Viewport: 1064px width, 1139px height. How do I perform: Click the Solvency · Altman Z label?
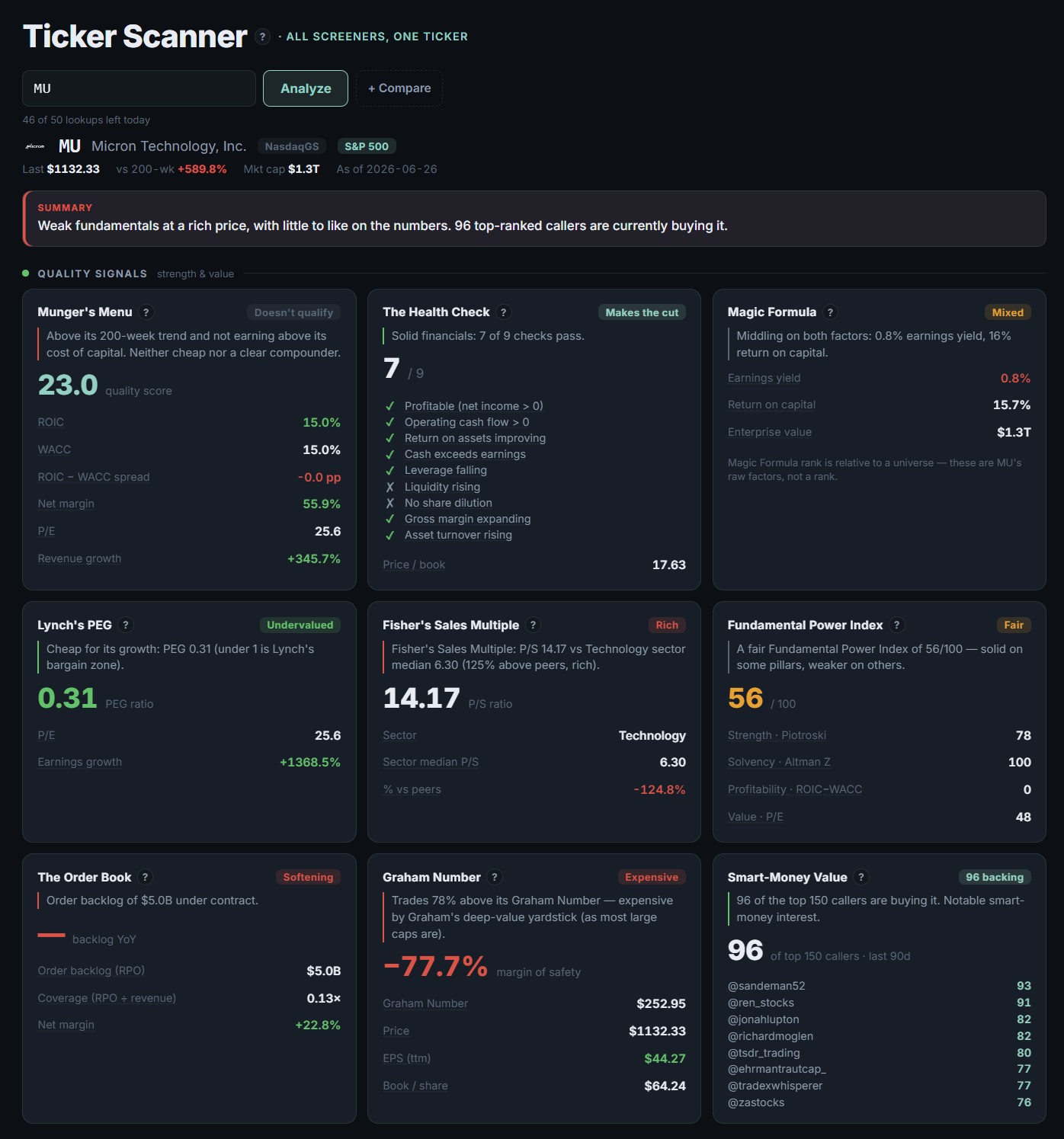coord(779,762)
